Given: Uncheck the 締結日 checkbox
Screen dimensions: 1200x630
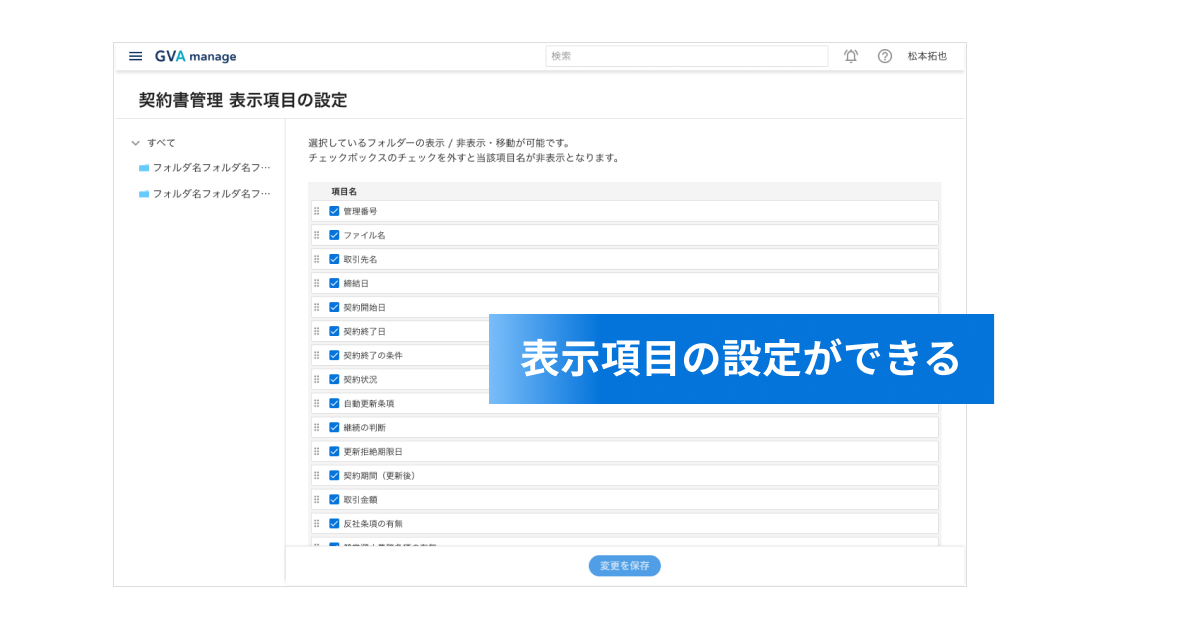Looking at the screenshot, I should tap(334, 283).
